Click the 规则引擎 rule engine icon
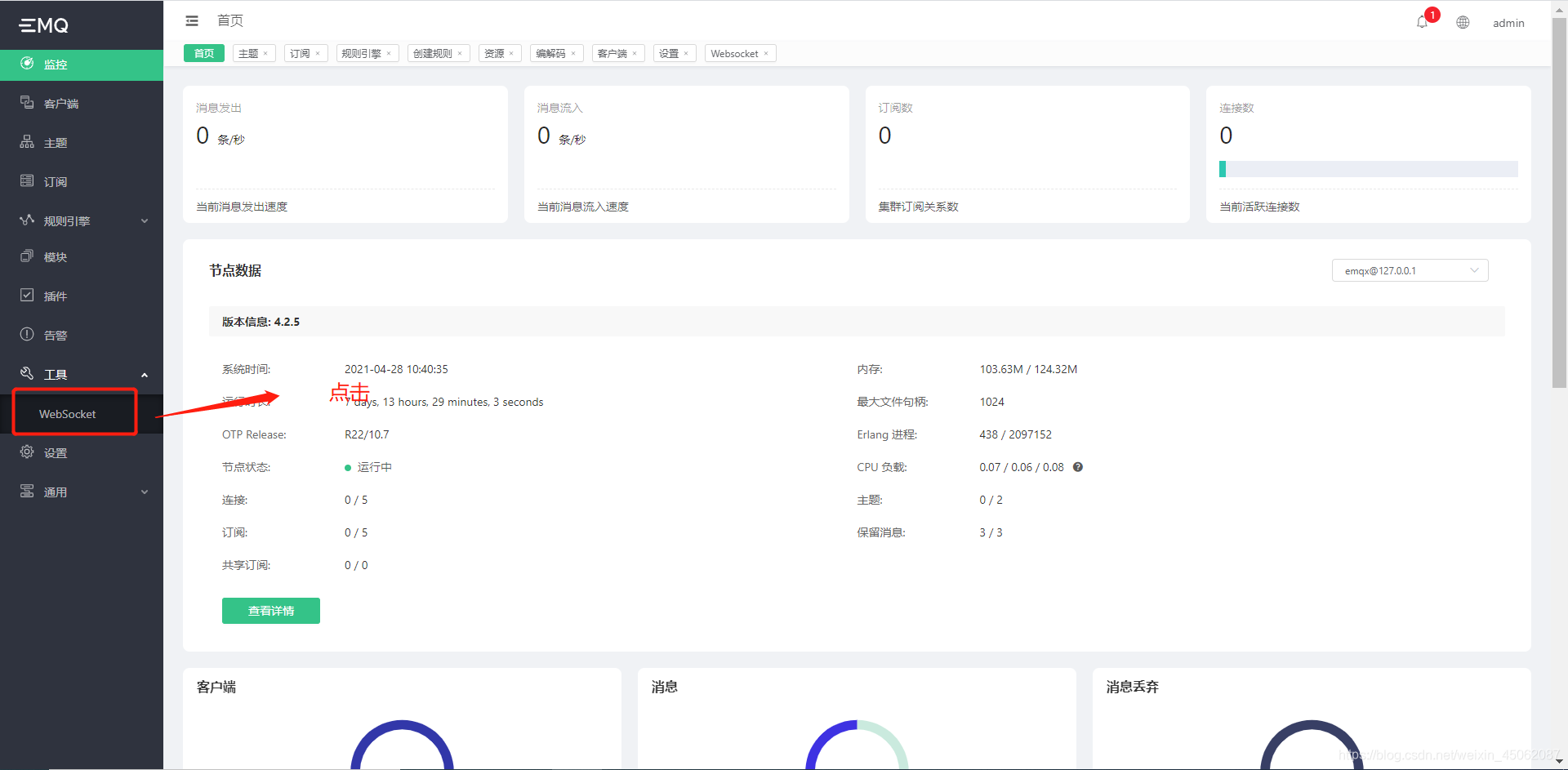 tap(27, 220)
